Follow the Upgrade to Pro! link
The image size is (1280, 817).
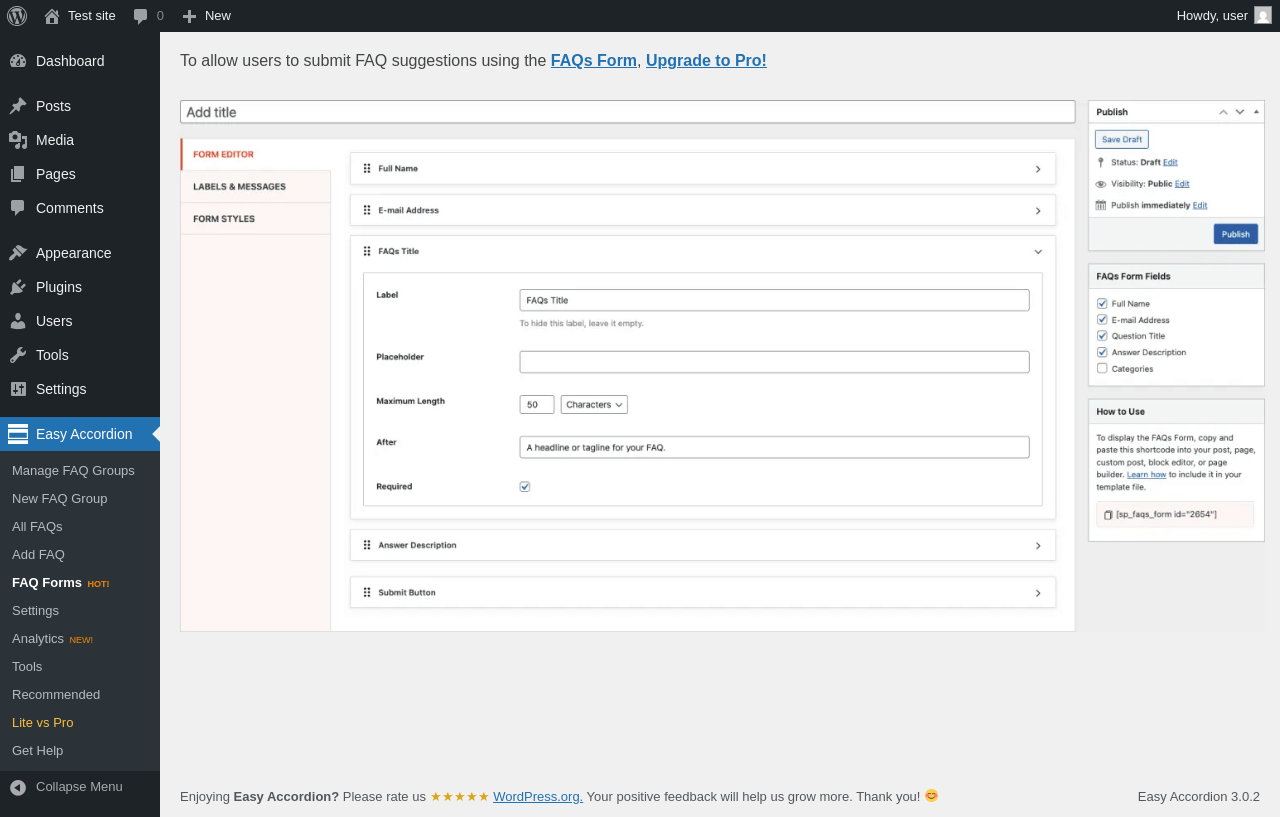tap(706, 61)
